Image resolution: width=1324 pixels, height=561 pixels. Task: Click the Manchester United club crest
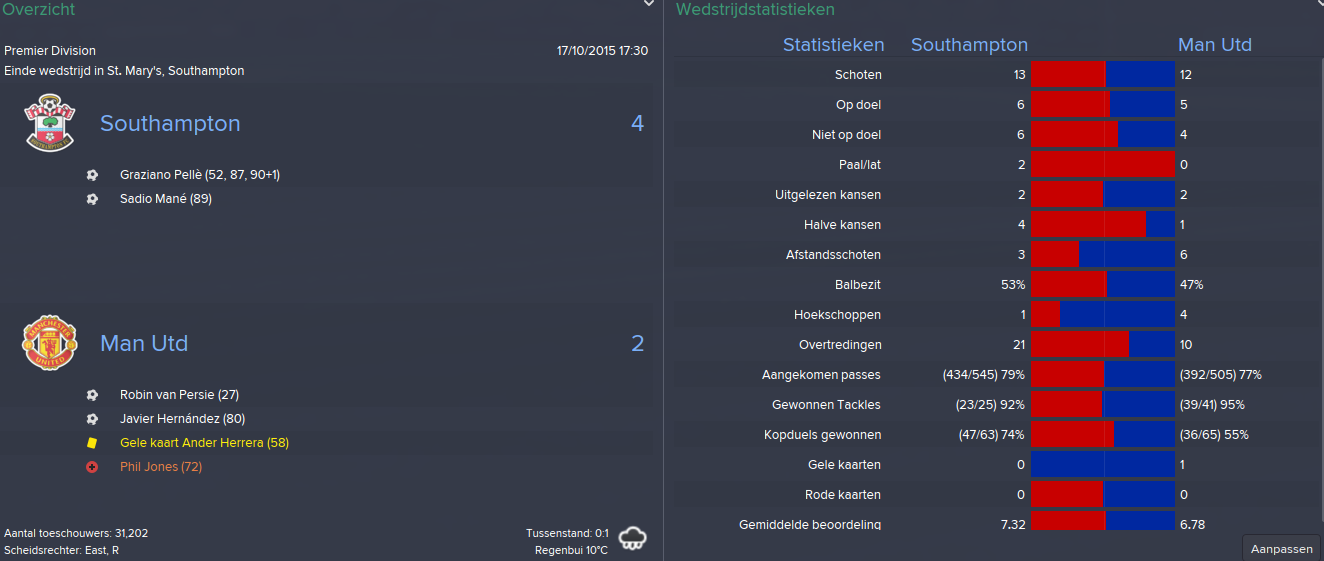pyautogui.click(x=50, y=343)
